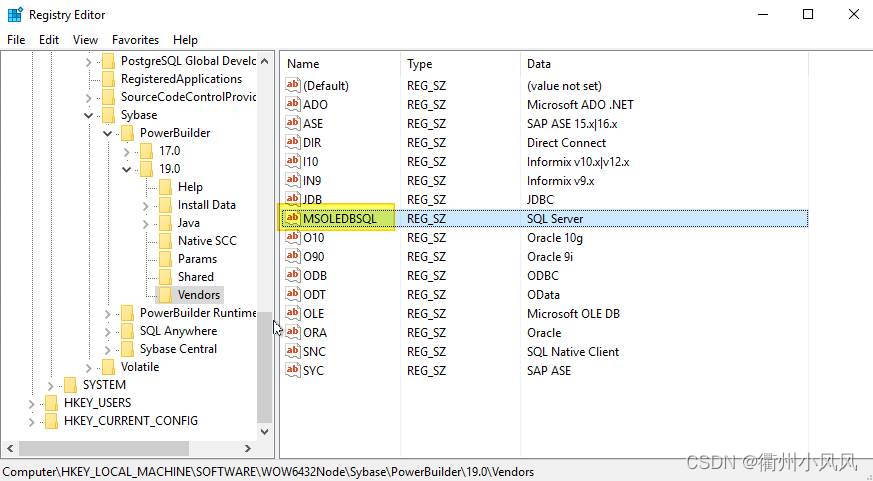Viewport: 873px width, 481px height.
Task: Collapse the Sybase tree node
Action: [x=89, y=115]
